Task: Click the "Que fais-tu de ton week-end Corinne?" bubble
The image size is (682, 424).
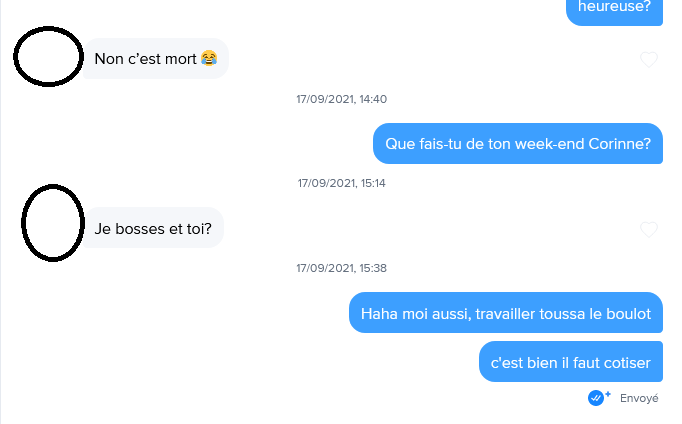Action: [518, 144]
